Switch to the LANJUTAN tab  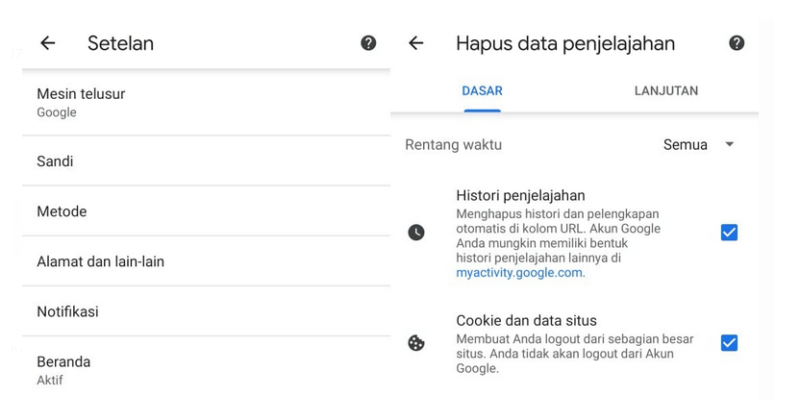click(666, 91)
